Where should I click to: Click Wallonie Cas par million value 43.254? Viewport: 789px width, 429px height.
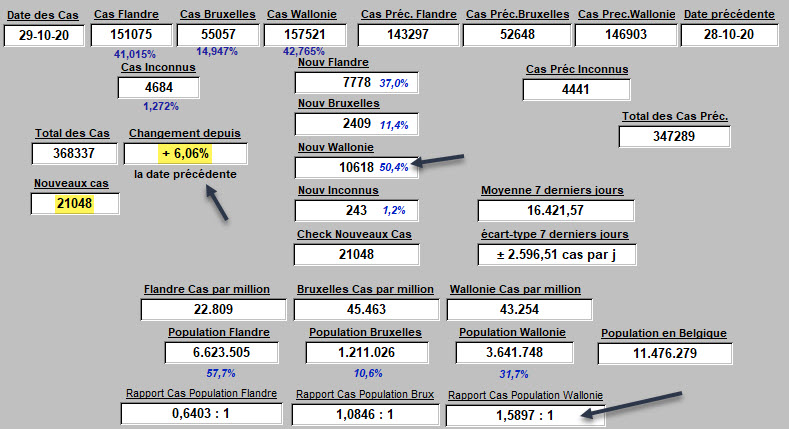click(519, 309)
